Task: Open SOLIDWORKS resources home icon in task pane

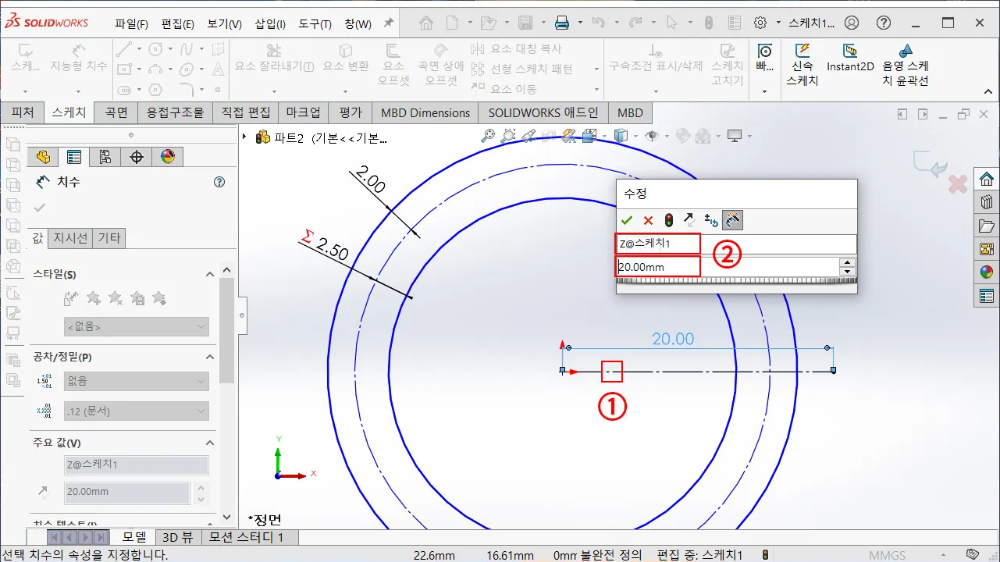Action: point(986,179)
